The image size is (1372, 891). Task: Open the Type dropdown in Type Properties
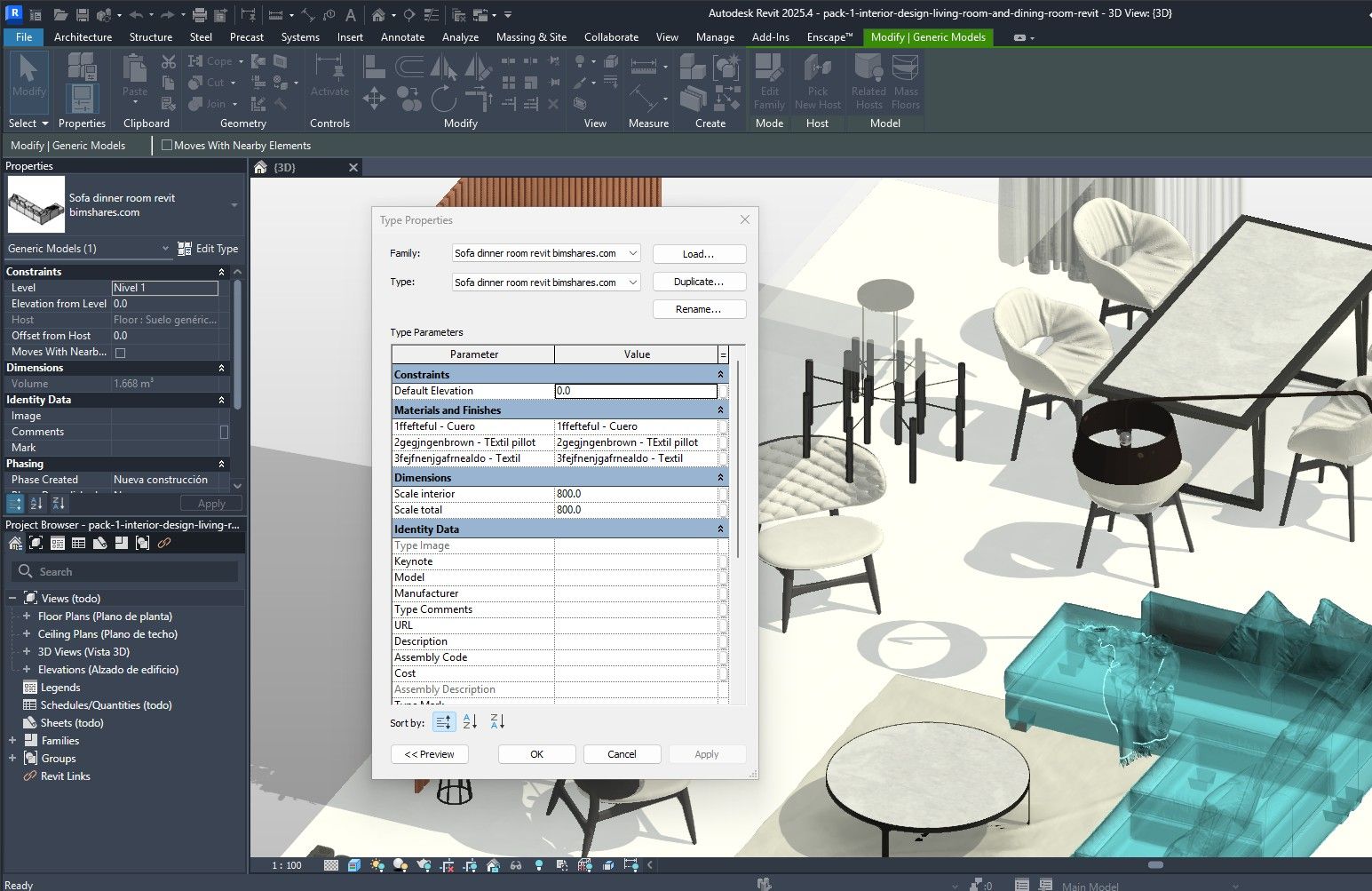(x=633, y=282)
